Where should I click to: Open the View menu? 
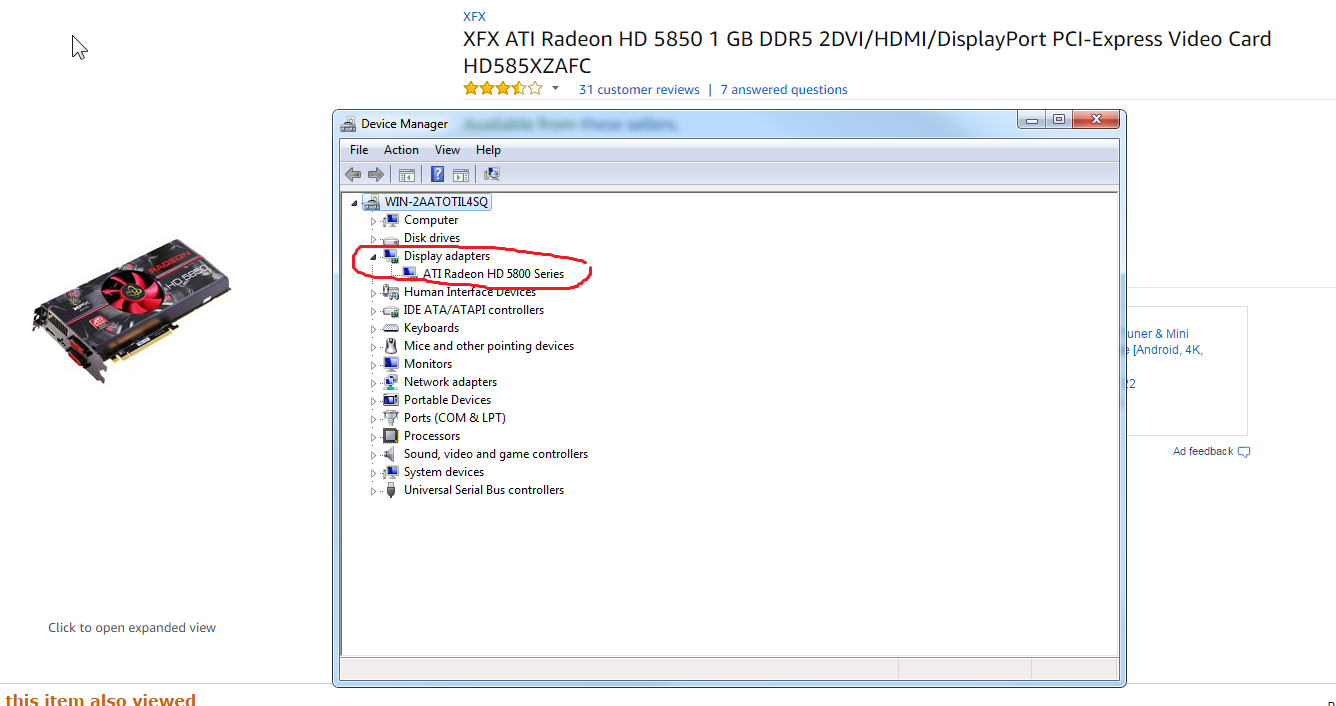[x=447, y=150]
